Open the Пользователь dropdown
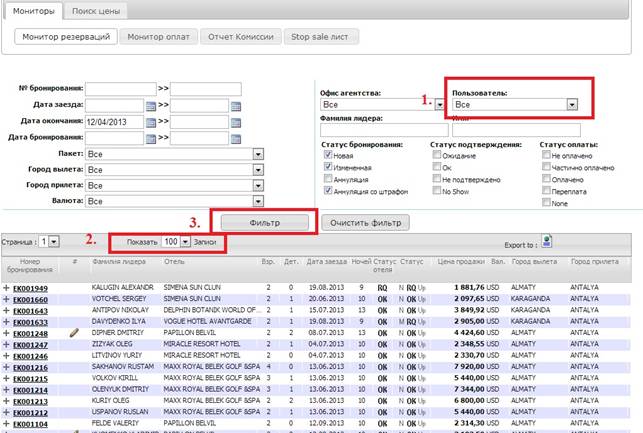The image size is (643, 433). coord(515,105)
